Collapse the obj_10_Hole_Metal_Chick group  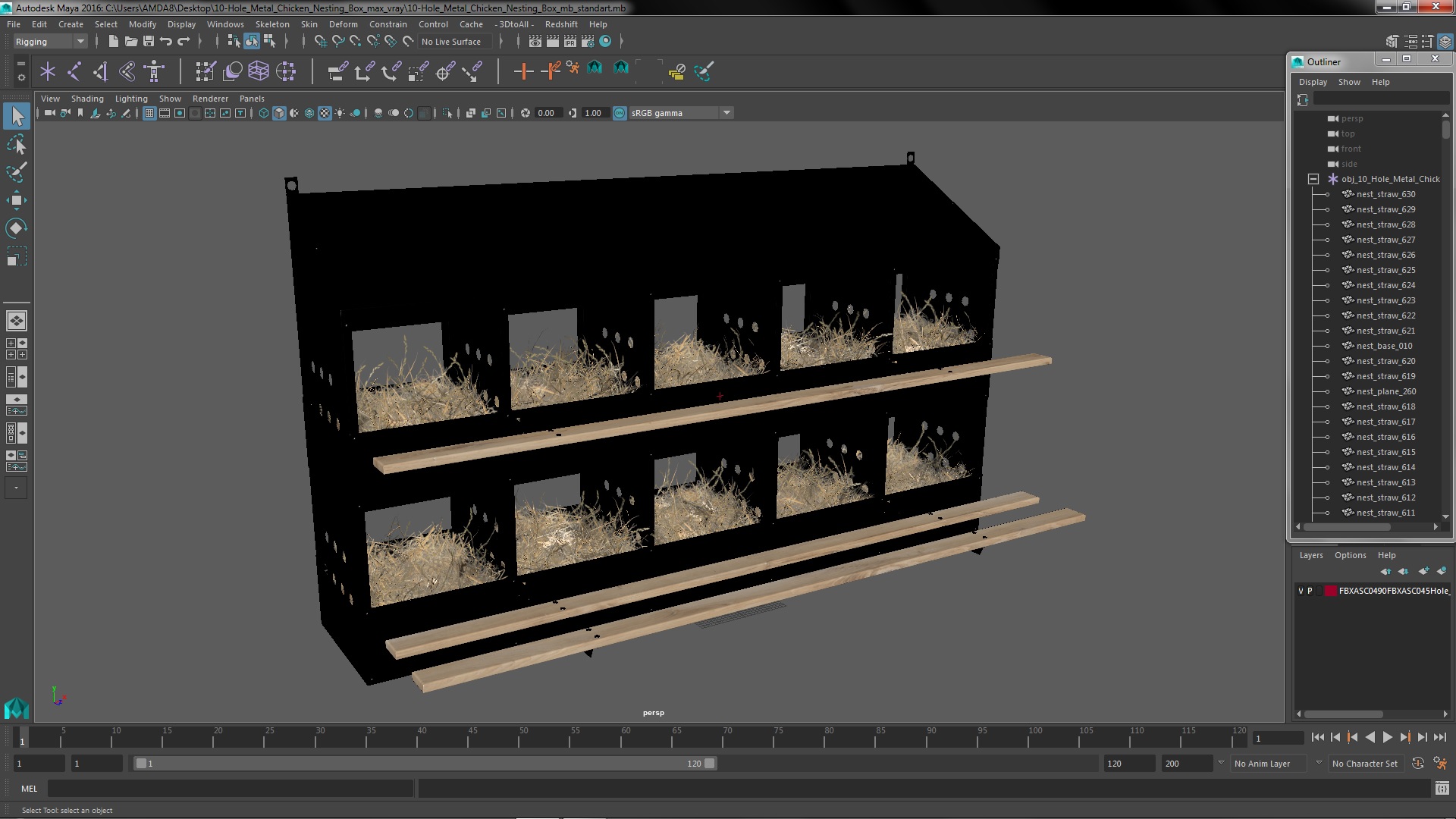[x=1313, y=179]
